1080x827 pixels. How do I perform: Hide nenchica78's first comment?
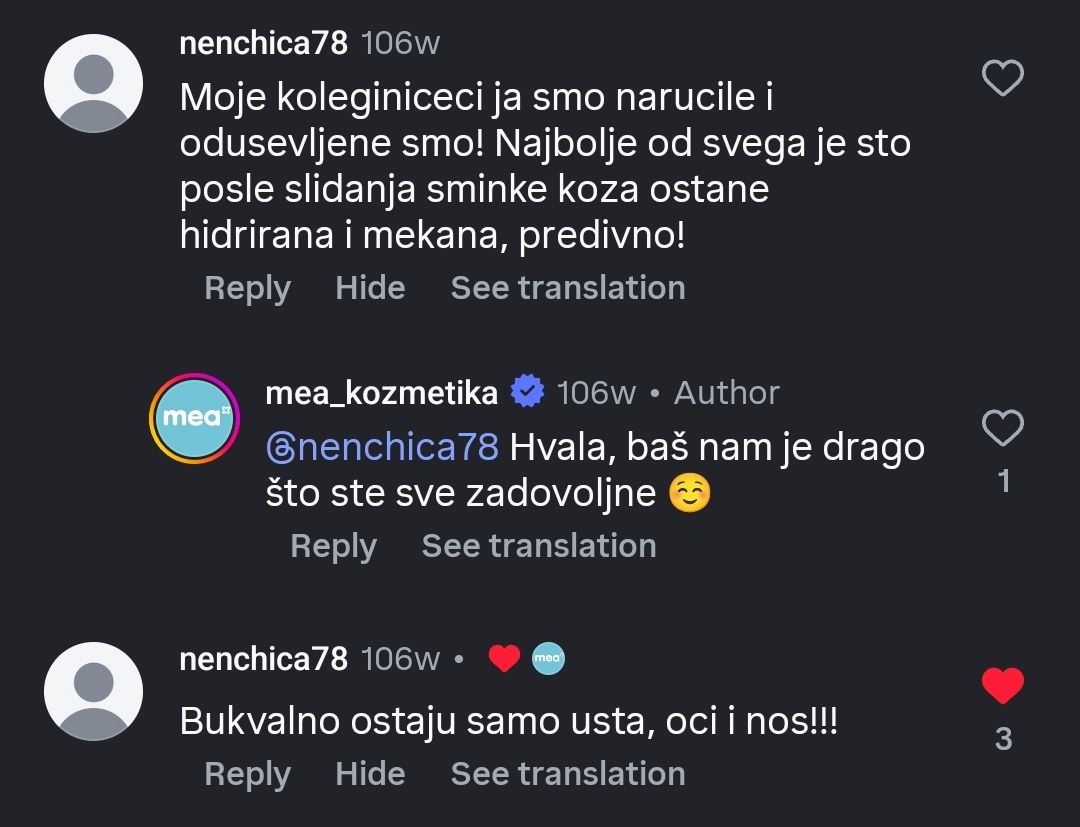coord(370,288)
